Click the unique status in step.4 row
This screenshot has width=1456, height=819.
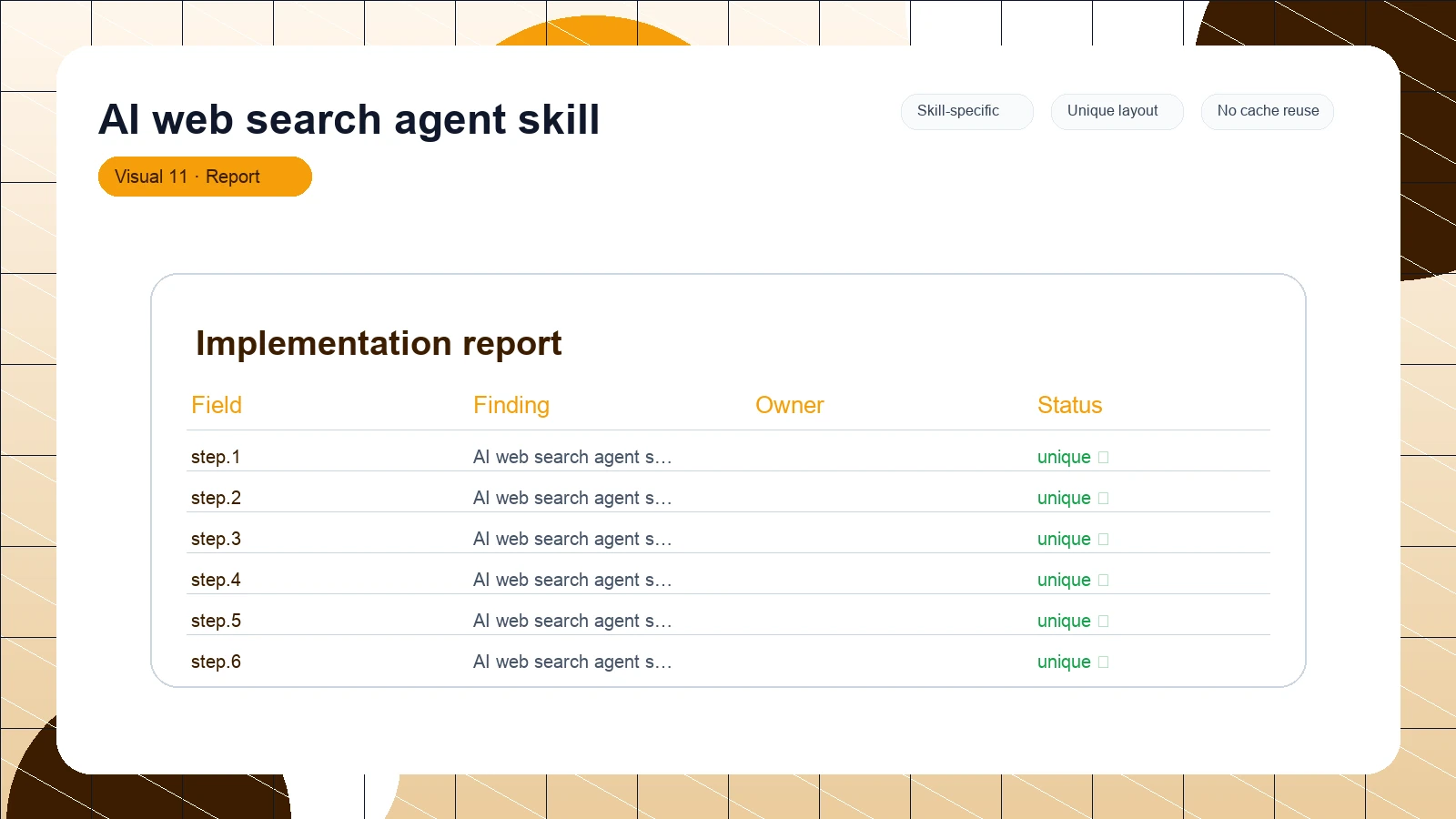pyautogui.click(x=1064, y=580)
